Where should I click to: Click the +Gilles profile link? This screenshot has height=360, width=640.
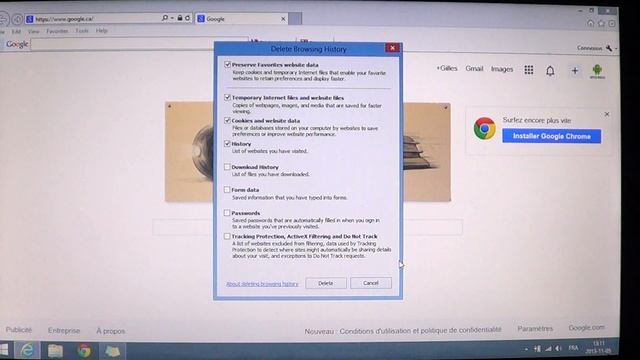447,68
